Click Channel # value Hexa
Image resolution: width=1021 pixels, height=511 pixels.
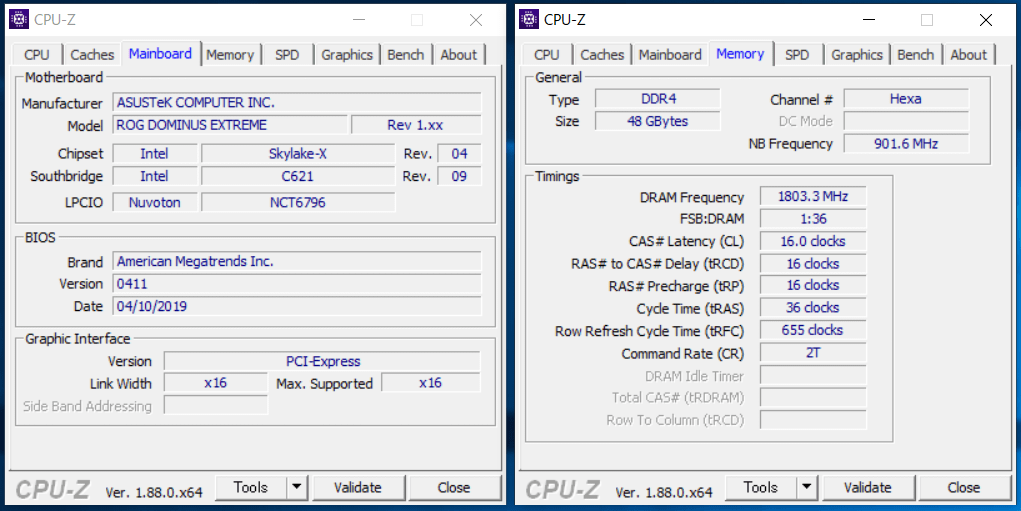906,99
